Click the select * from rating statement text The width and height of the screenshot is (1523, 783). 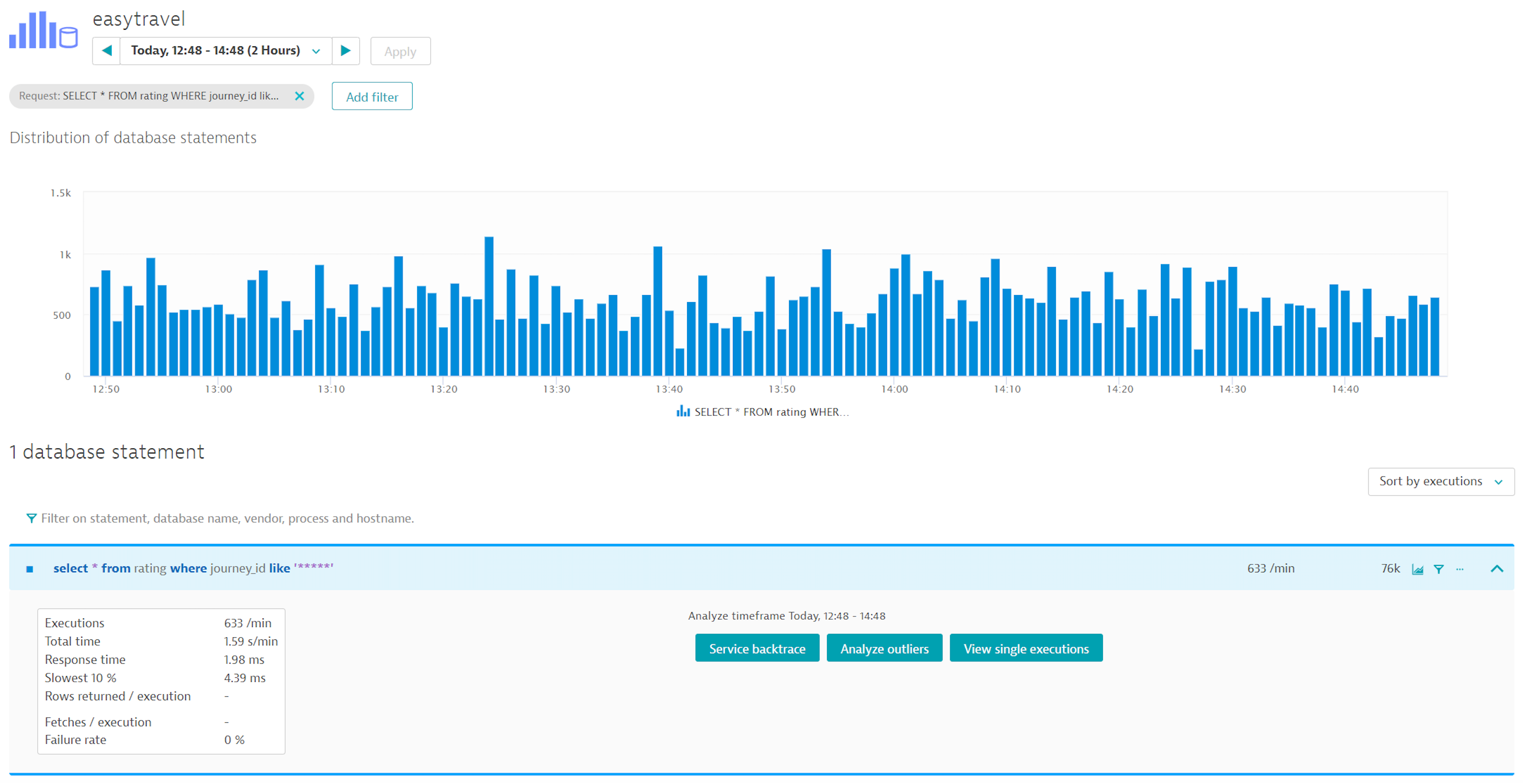[x=193, y=568]
